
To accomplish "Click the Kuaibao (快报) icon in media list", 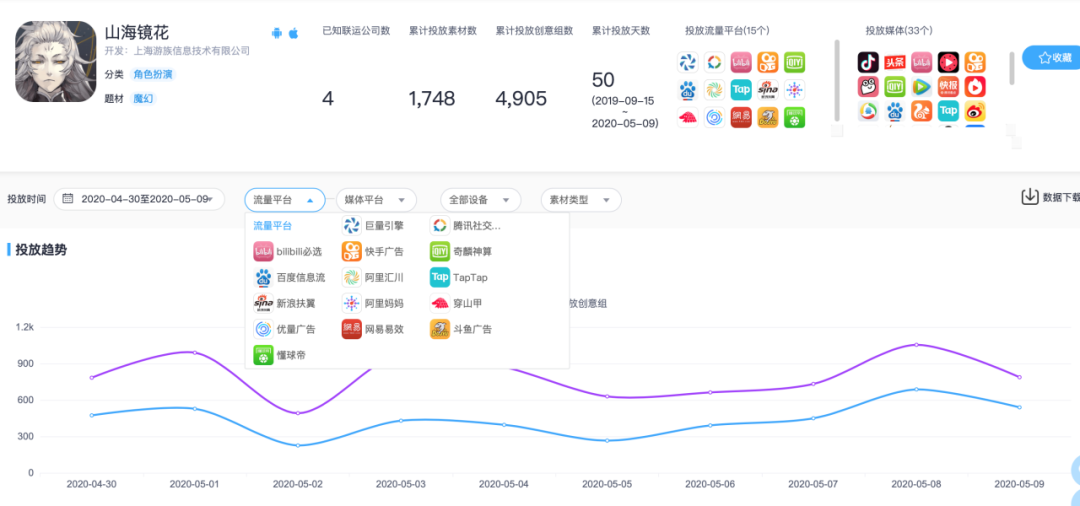I will (948, 87).
